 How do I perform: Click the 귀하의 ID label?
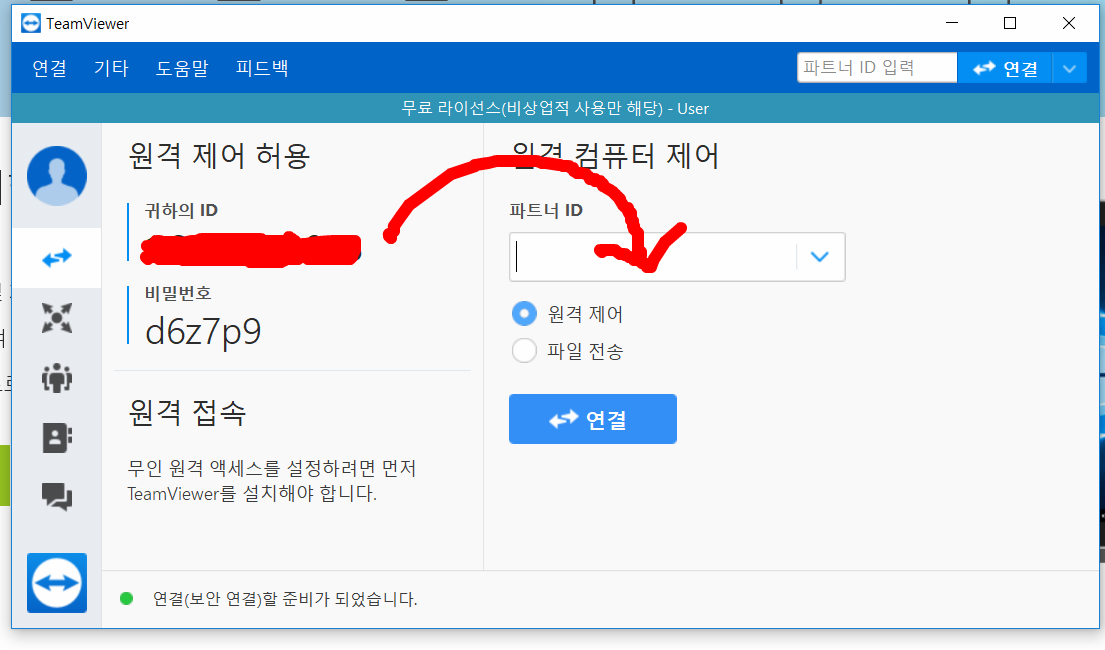(181, 210)
